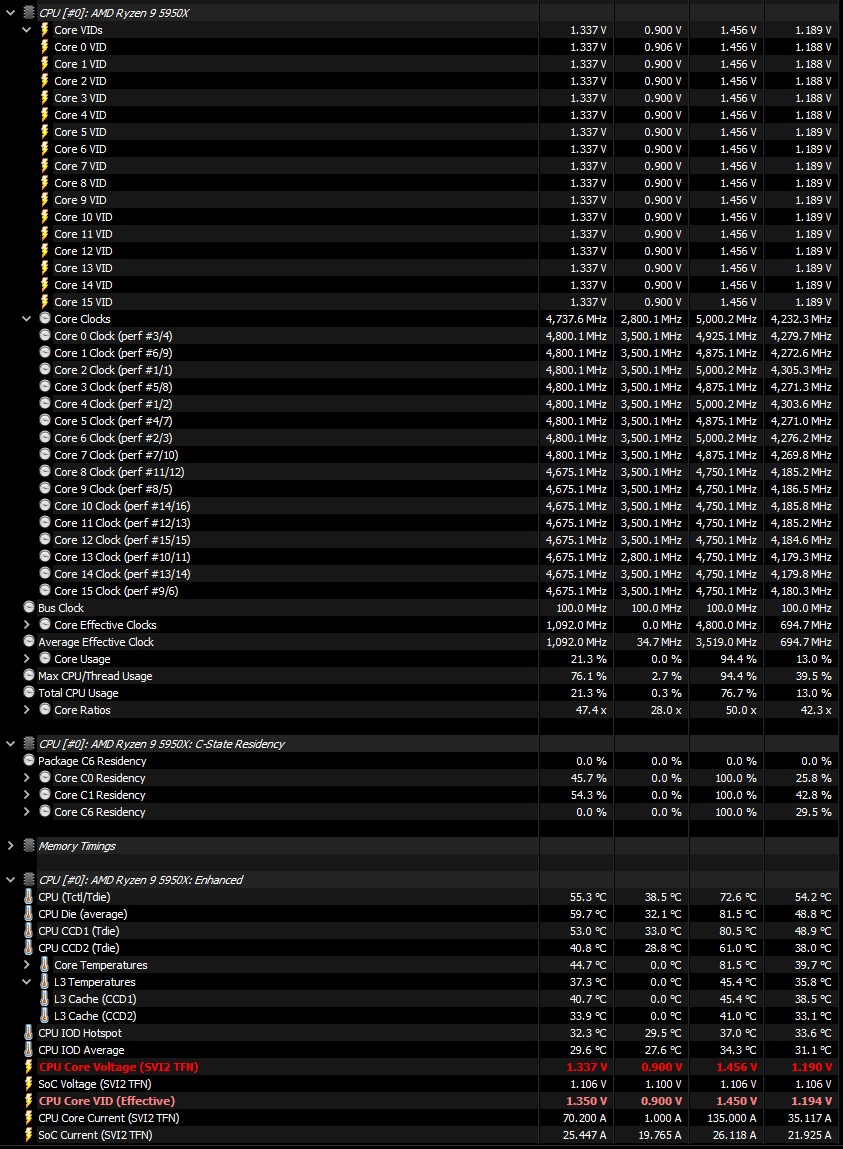Click the 4,305.3 MHz average of Core 2 Clock
This screenshot has height=1149, width=843.
pos(801,369)
